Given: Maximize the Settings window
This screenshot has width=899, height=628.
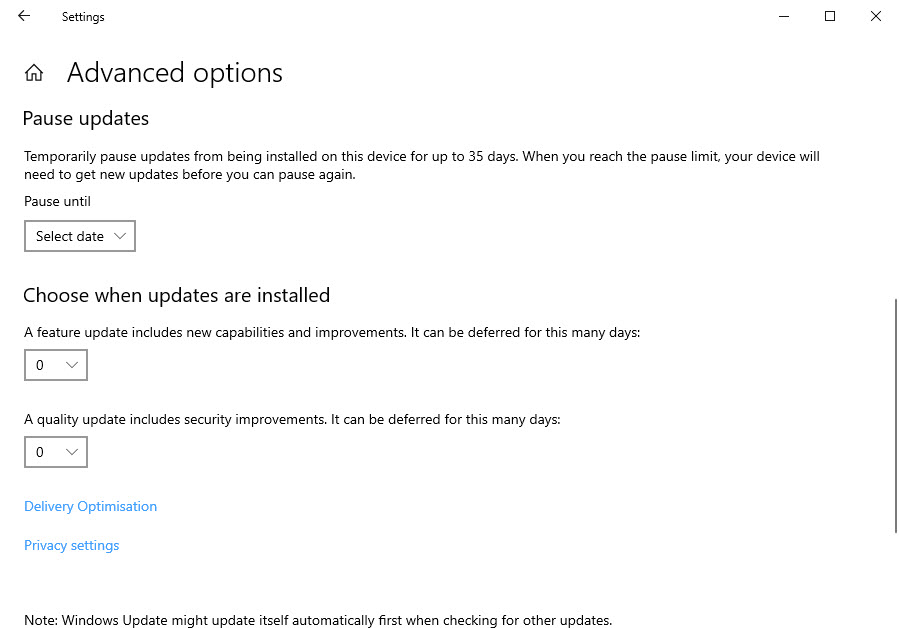Looking at the screenshot, I should [x=829, y=16].
